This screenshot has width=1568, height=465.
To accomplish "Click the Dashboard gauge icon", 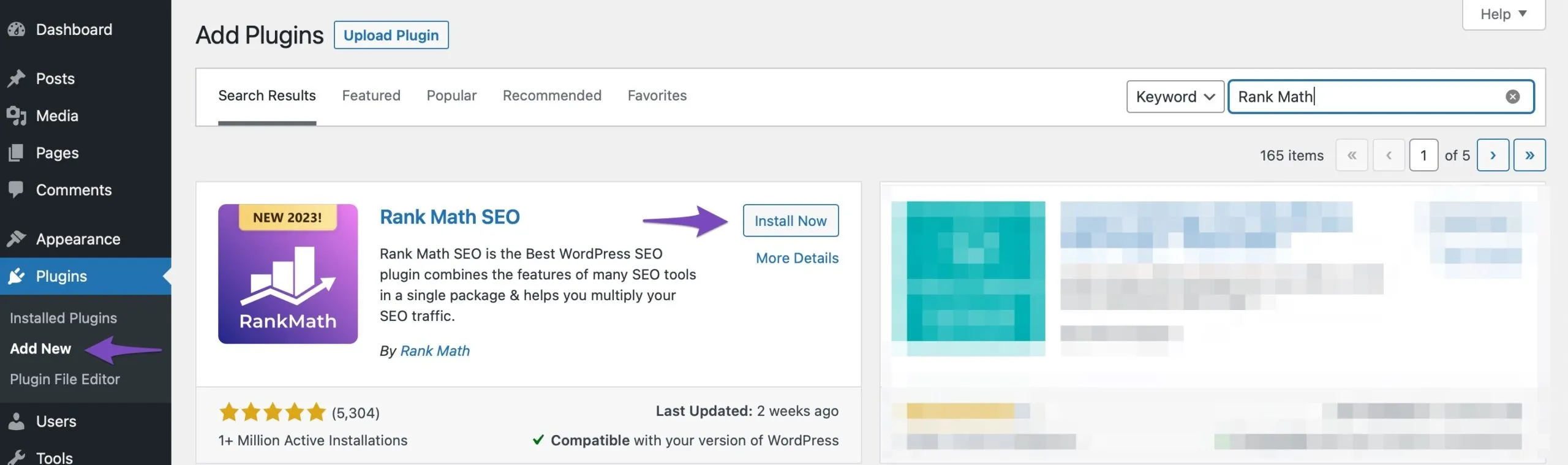I will 17,29.
